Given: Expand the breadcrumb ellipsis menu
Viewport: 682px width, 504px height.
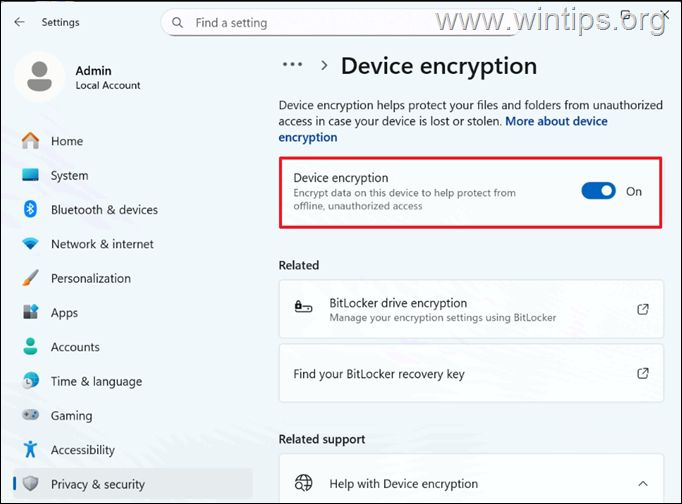Looking at the screenshot, I should pyautogui.click(x=292, y=65).
